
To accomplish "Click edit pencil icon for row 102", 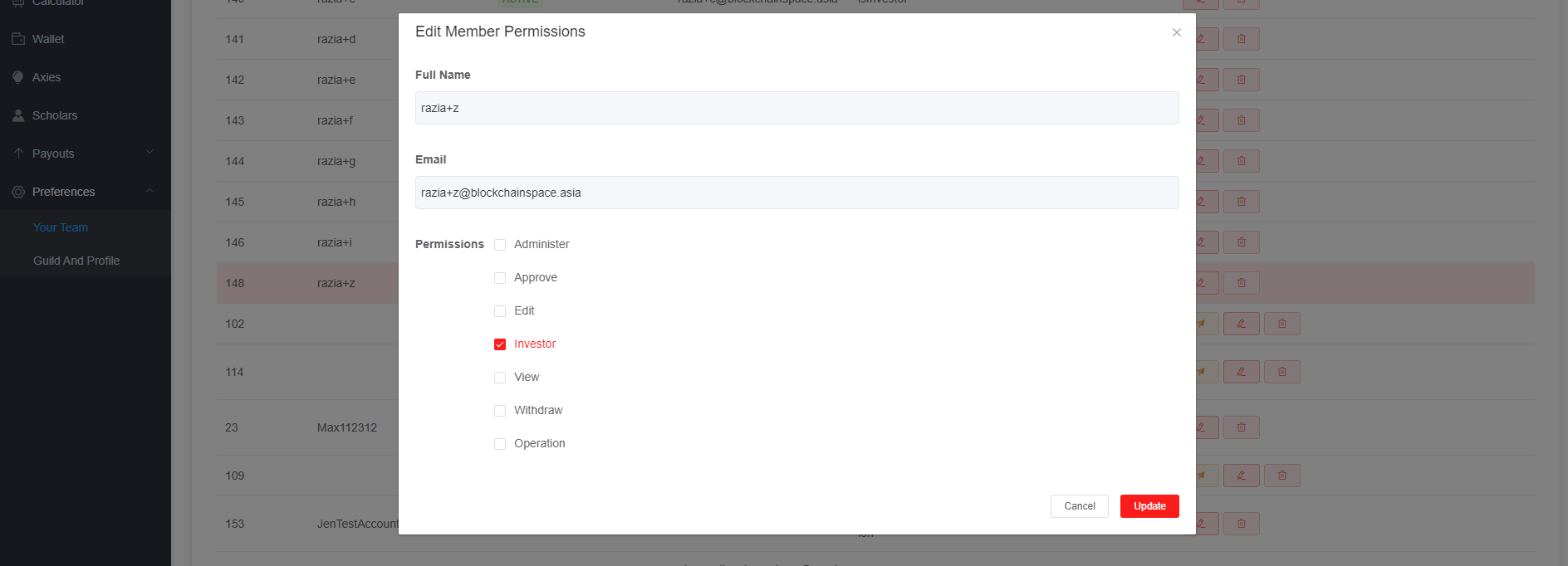I will point(1242,324).
